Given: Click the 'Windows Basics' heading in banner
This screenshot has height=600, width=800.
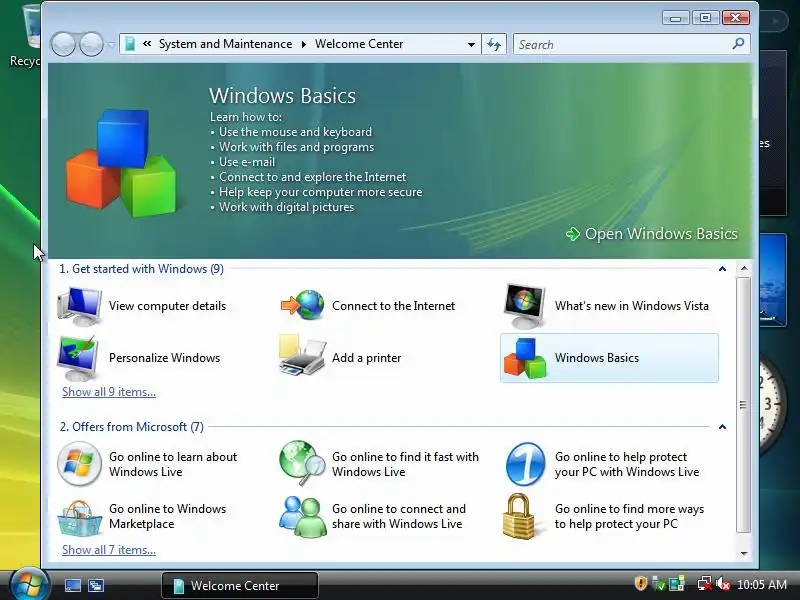Looking at the screenshot, I should (282, 96).
